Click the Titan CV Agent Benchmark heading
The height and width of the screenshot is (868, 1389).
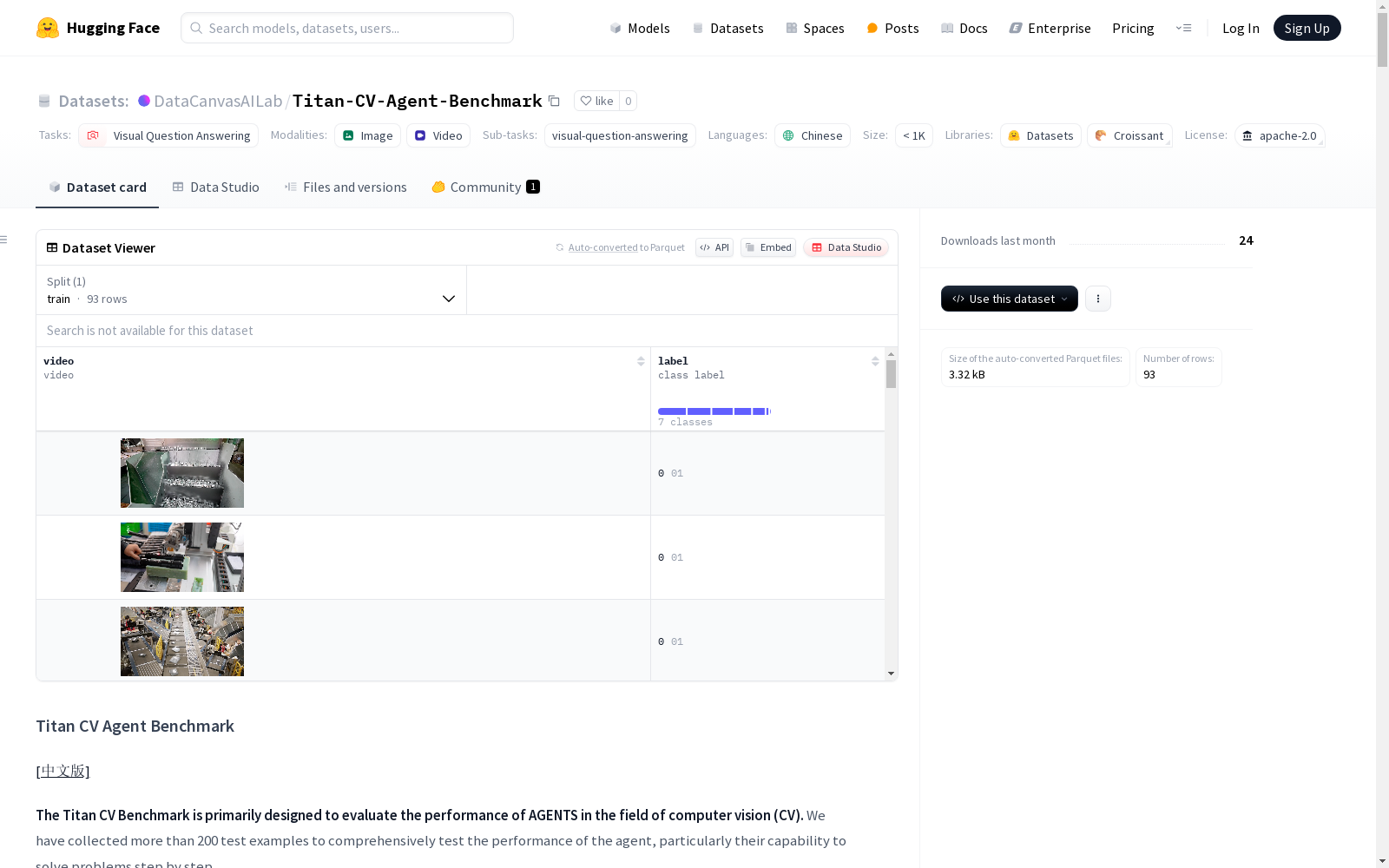(x=135, y=726)
